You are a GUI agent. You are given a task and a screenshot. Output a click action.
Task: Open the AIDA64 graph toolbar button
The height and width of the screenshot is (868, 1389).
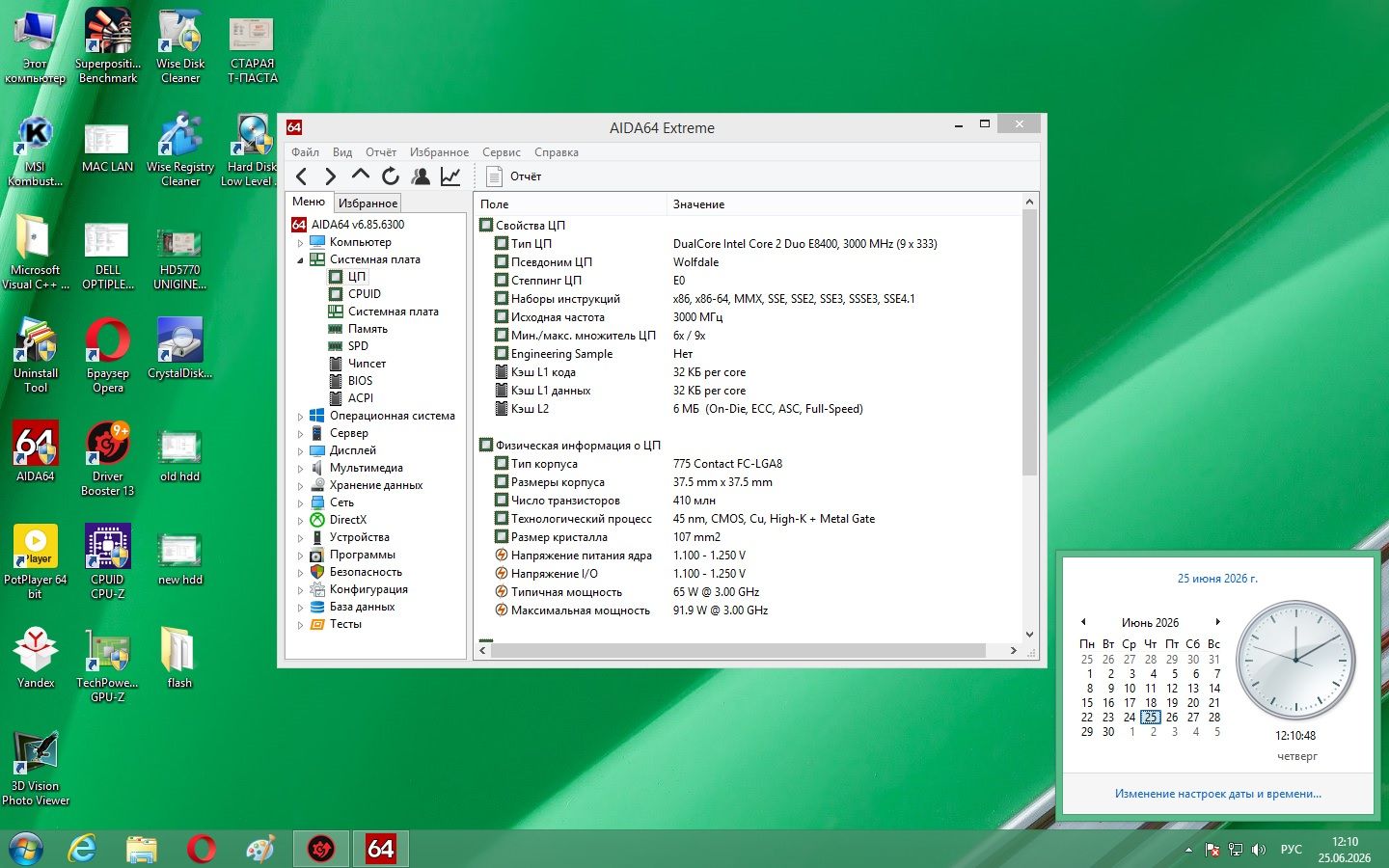[450, 176]
